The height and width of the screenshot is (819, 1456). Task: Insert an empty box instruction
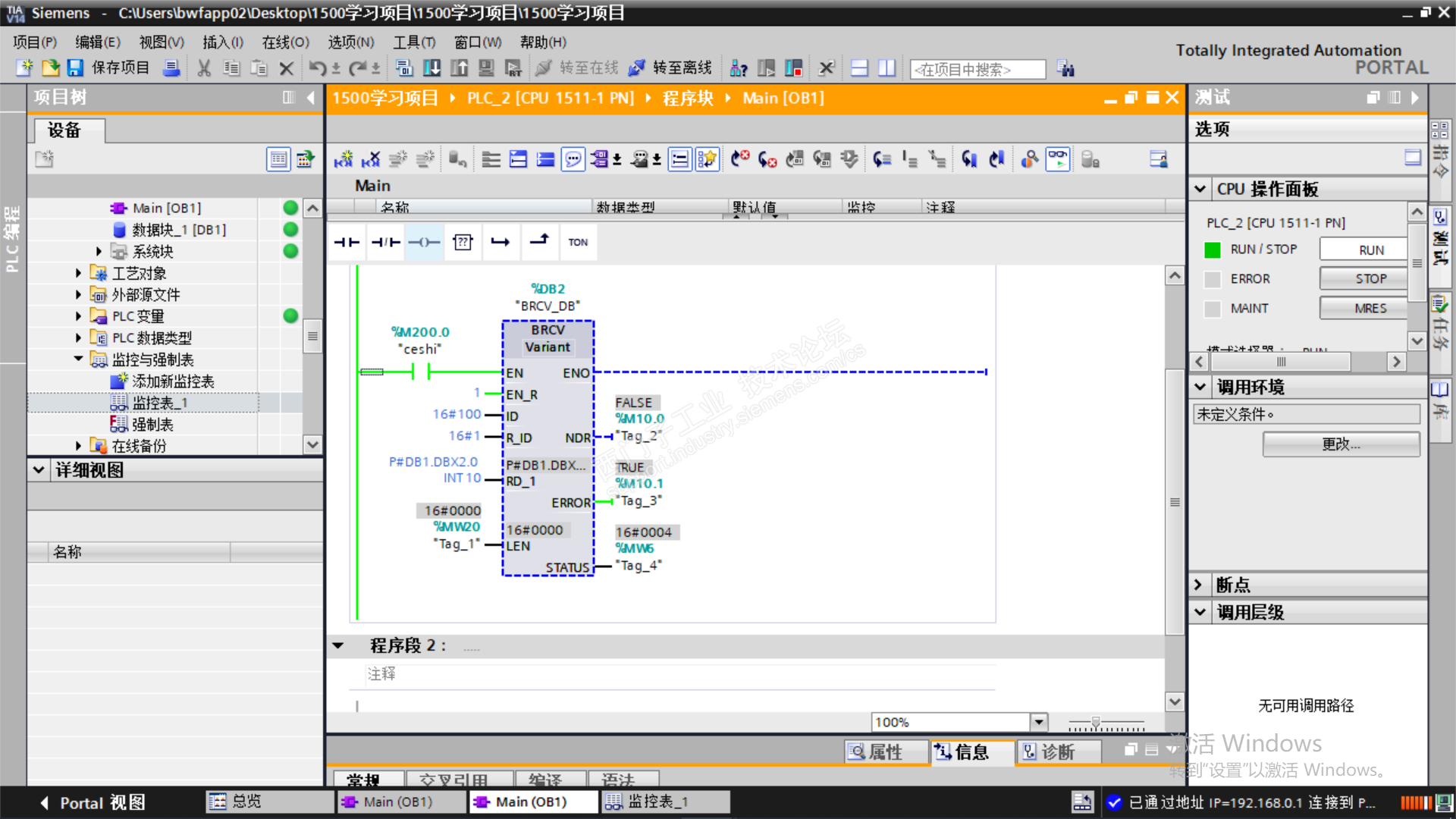[x=463, y=243]
